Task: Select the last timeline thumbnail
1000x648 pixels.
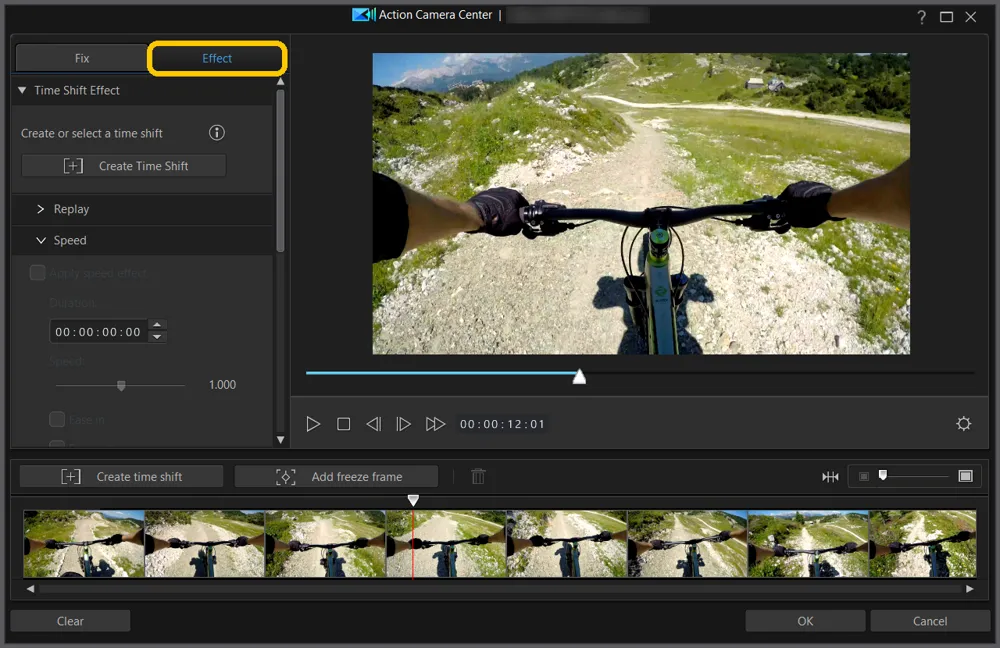Action: (922, 543)
